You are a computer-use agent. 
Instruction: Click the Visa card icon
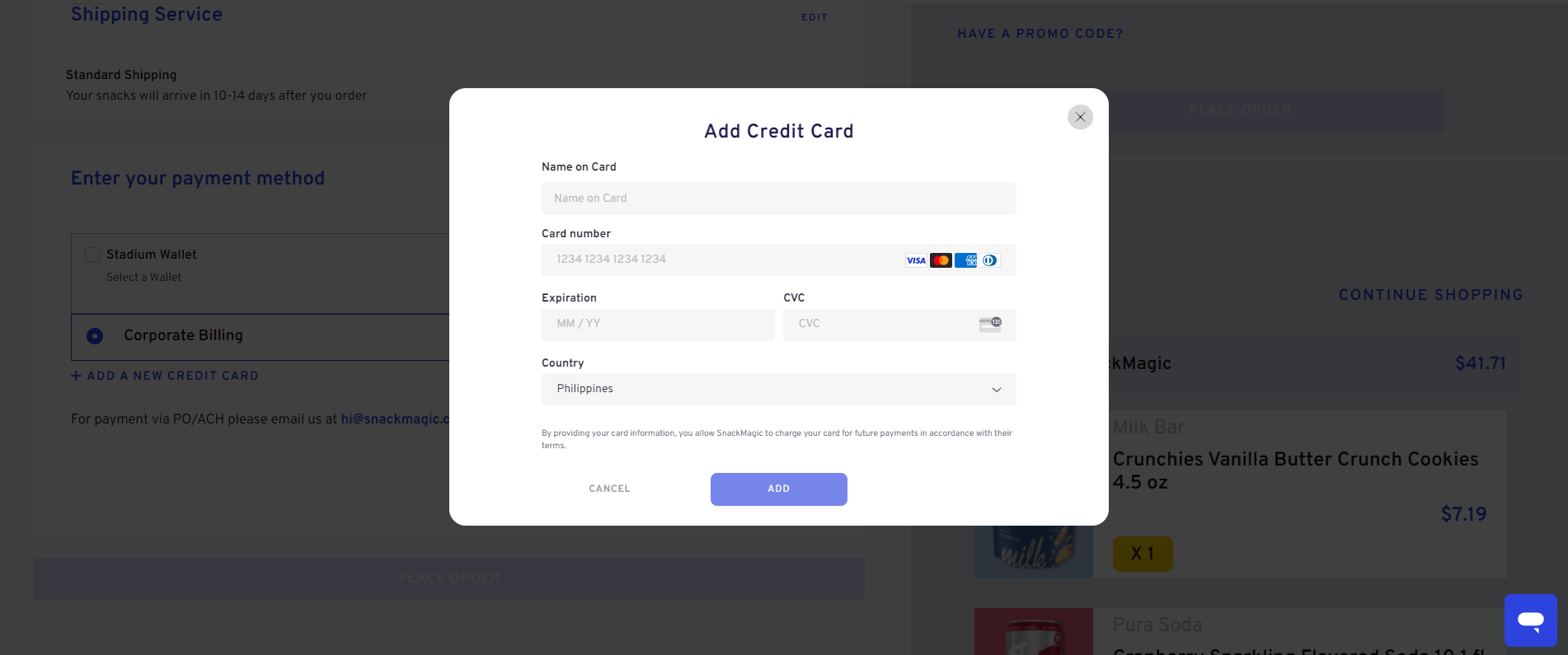click(916, 260)
